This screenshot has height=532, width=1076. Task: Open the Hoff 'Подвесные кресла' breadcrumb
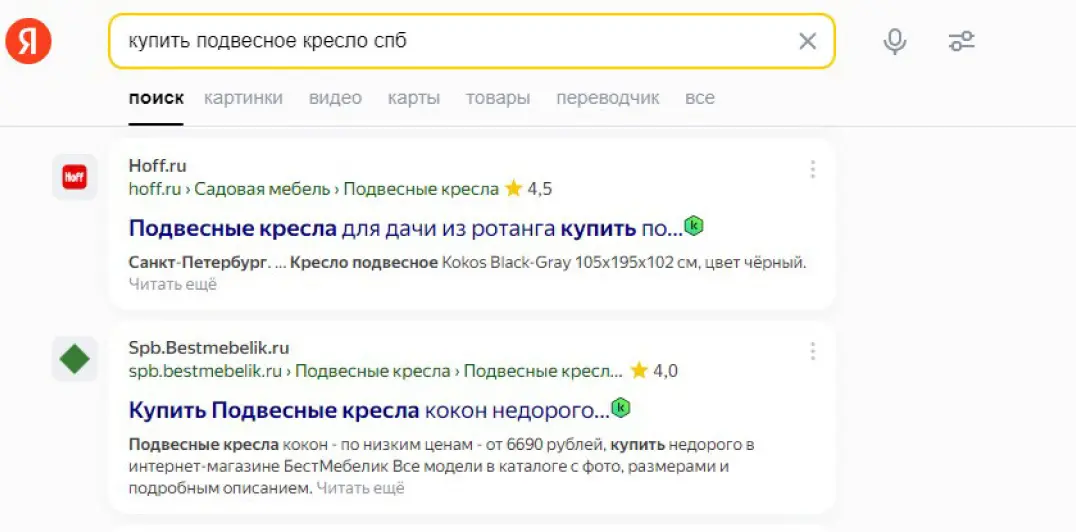[421, 189]
